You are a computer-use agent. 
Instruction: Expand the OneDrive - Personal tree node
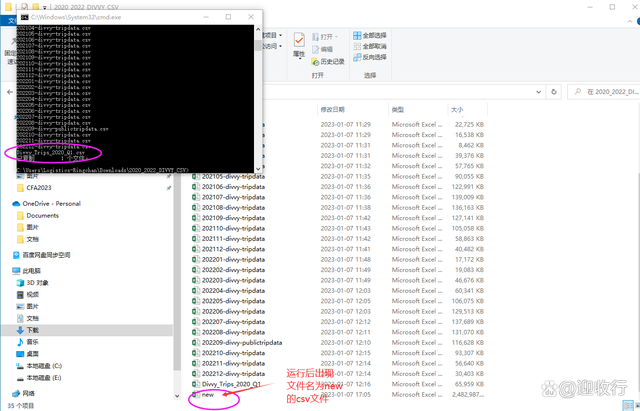coord(6,203)
